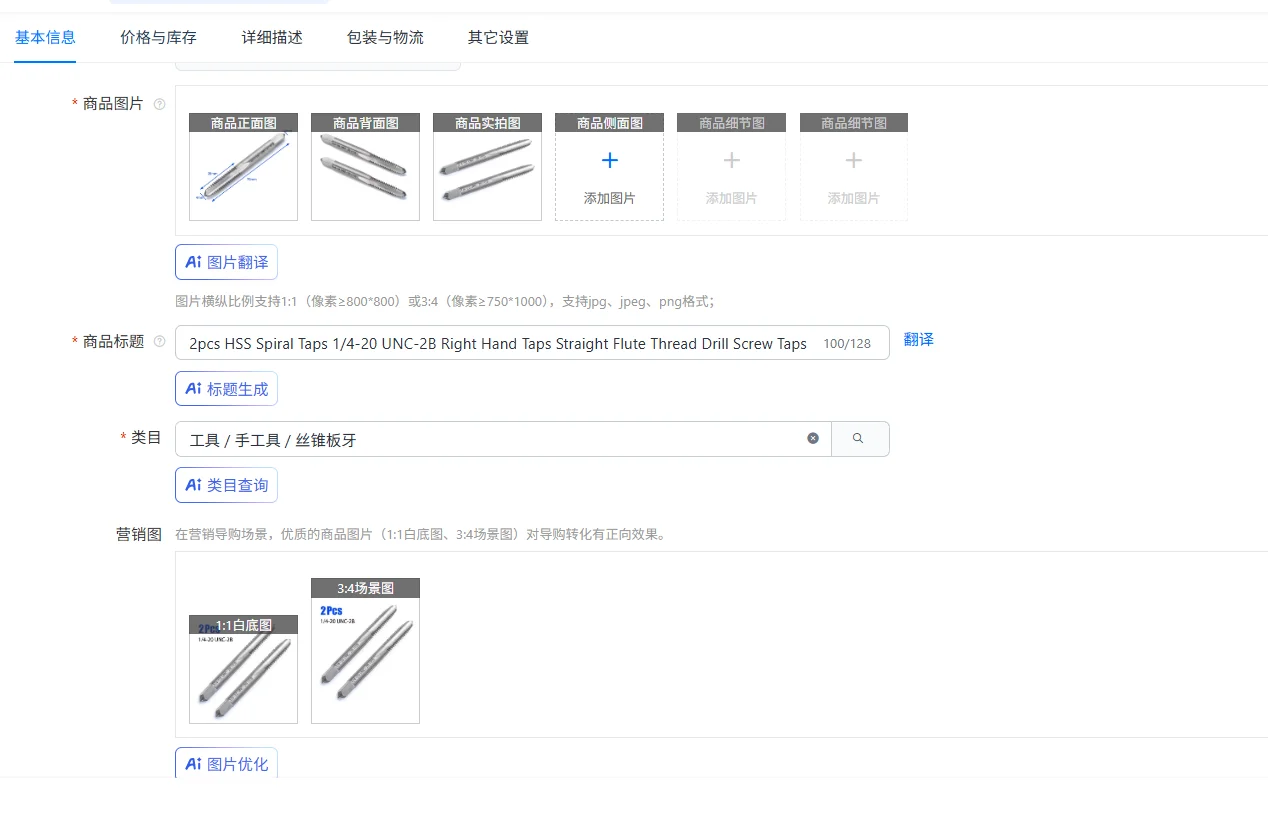Viewport: 1268px width, 823px height.
Task: Select the 包装与物流 tab
Action: [x=385, y=38]
